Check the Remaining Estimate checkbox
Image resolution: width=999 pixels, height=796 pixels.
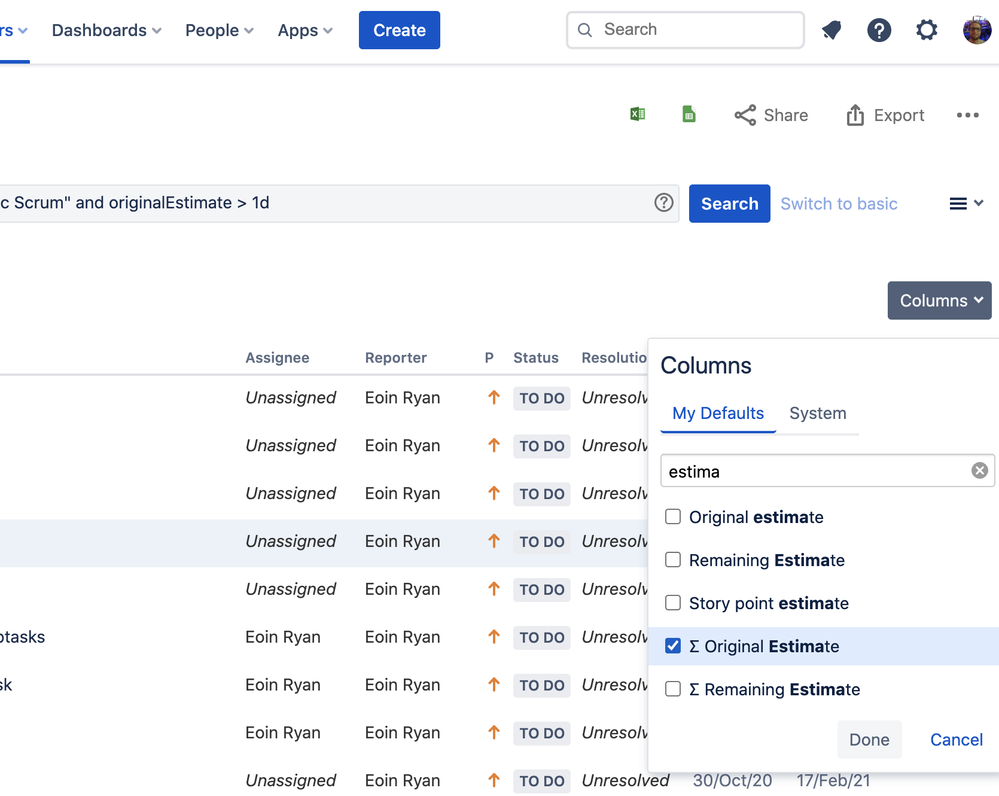coord(673,560)
